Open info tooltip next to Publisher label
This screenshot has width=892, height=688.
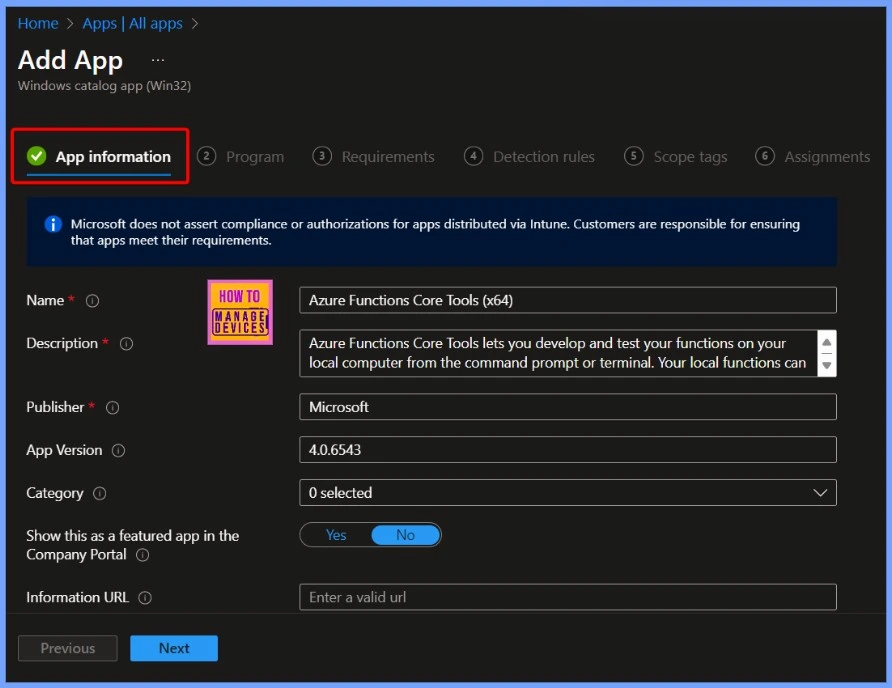113,407
